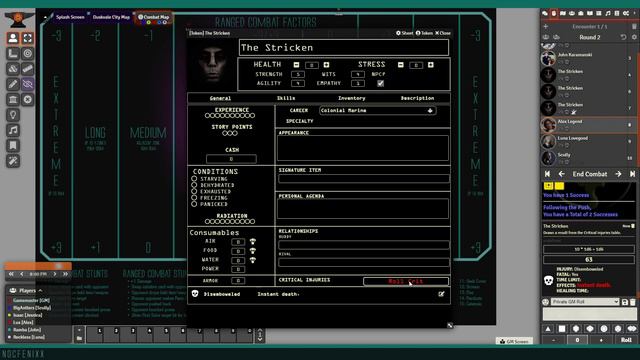Select the Journal Notes bookmark tool

(x=13, y=146)
